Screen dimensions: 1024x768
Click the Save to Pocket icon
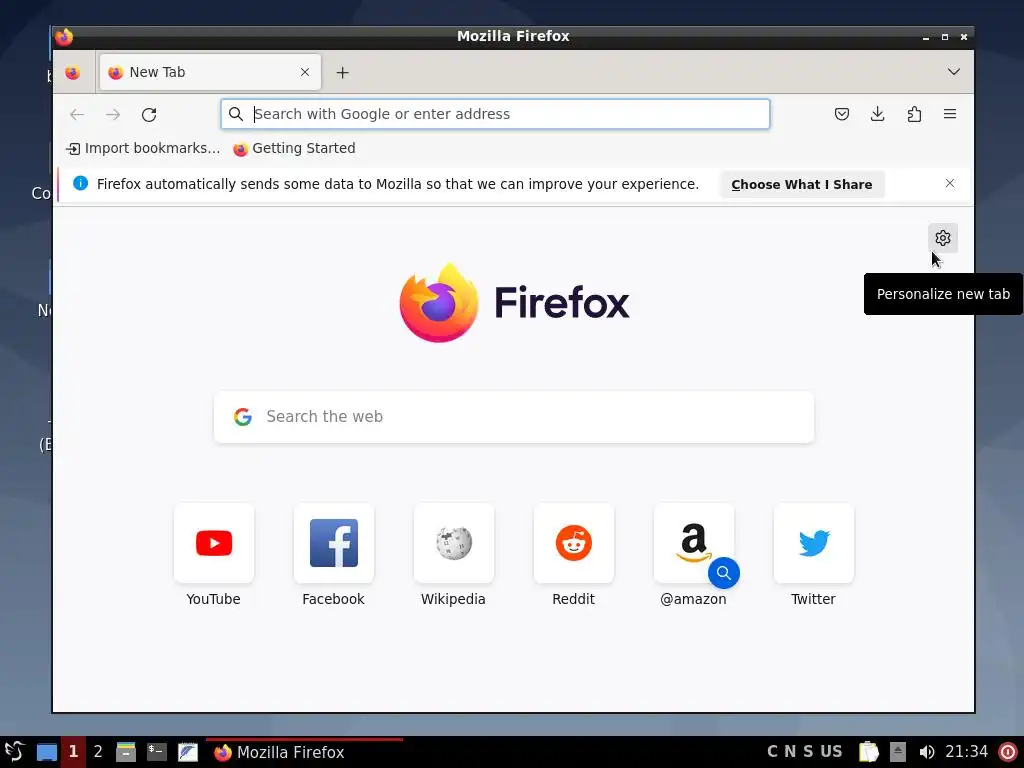pos(842,114)
